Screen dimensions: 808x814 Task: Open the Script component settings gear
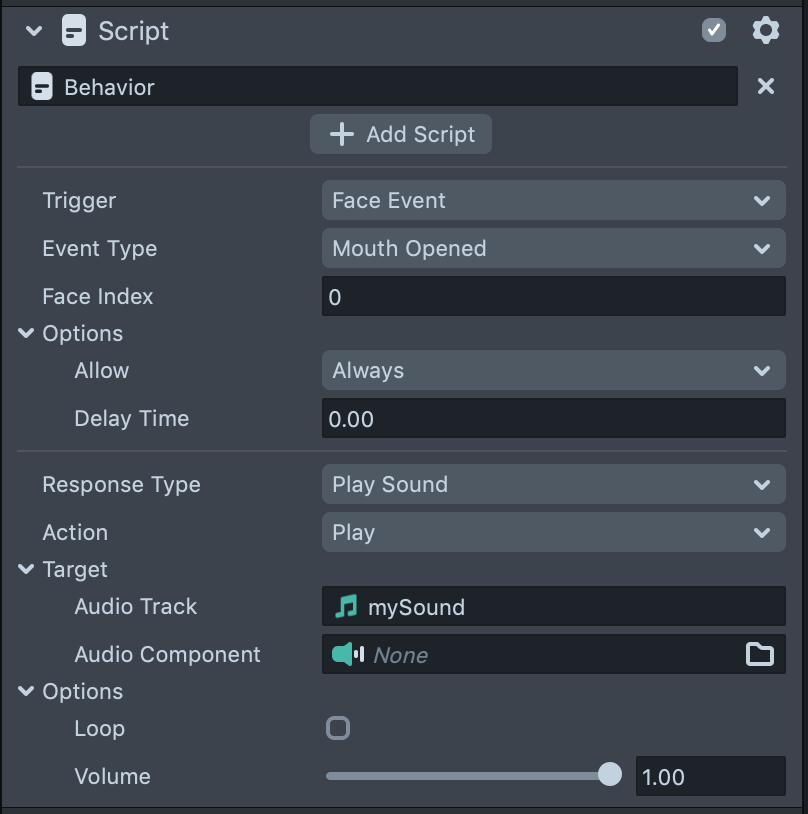point(765,31)
